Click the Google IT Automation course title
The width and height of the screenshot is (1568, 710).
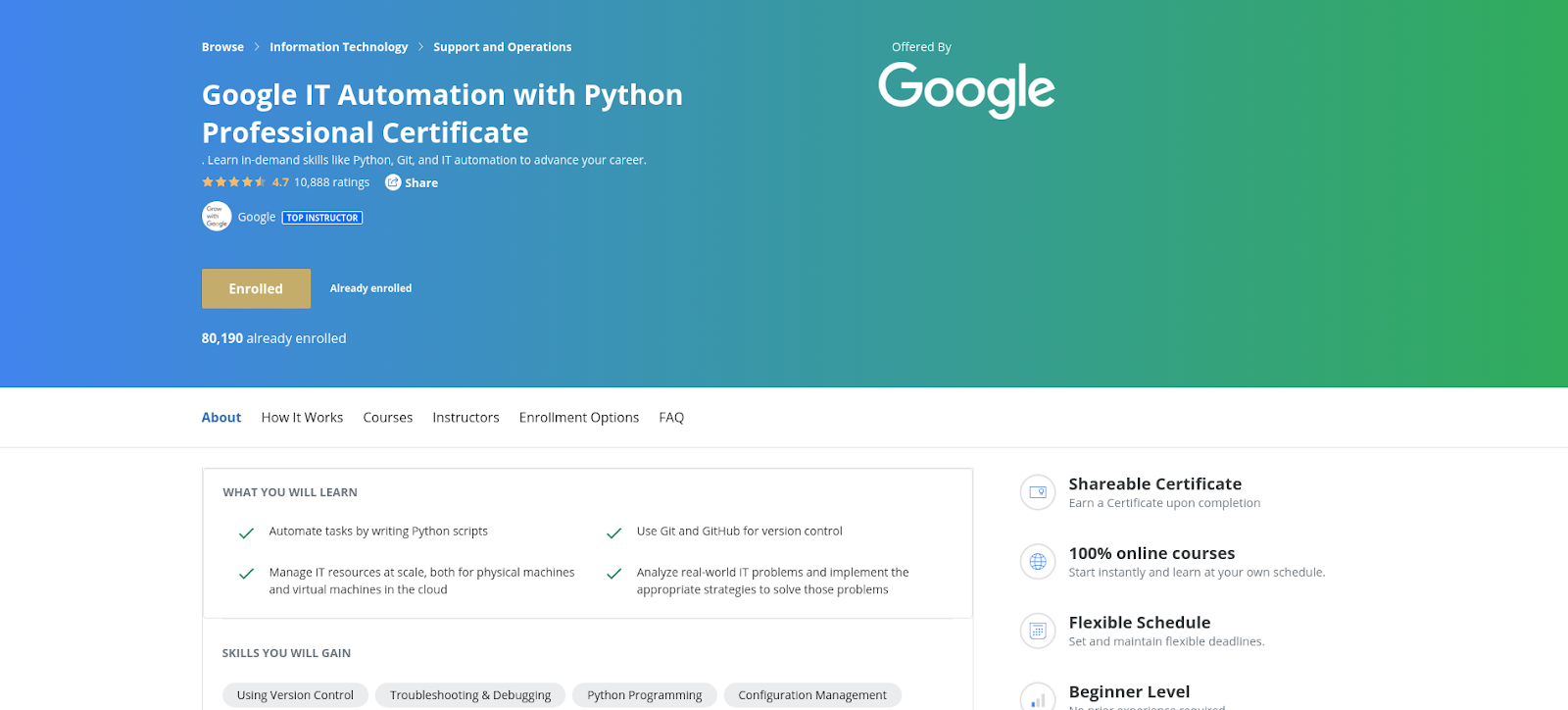(442, 114)
